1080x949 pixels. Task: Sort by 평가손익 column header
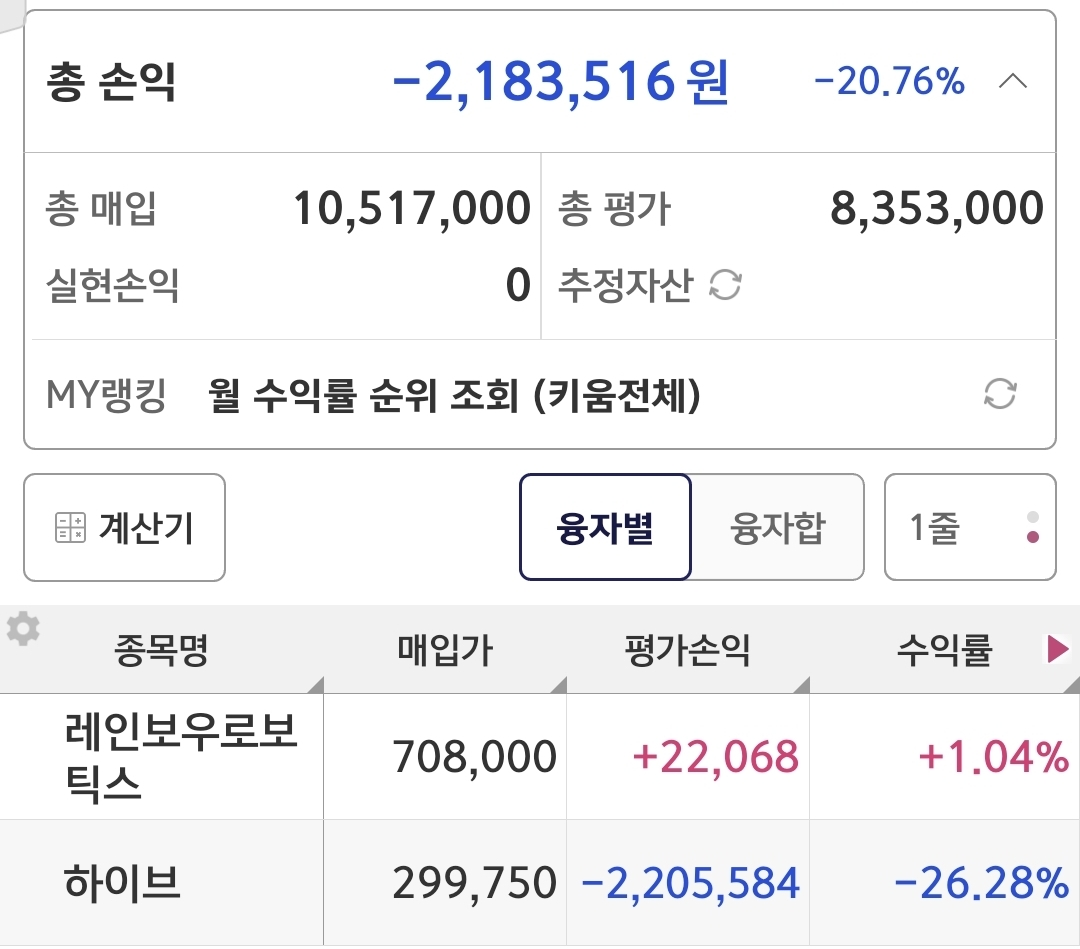687,649
